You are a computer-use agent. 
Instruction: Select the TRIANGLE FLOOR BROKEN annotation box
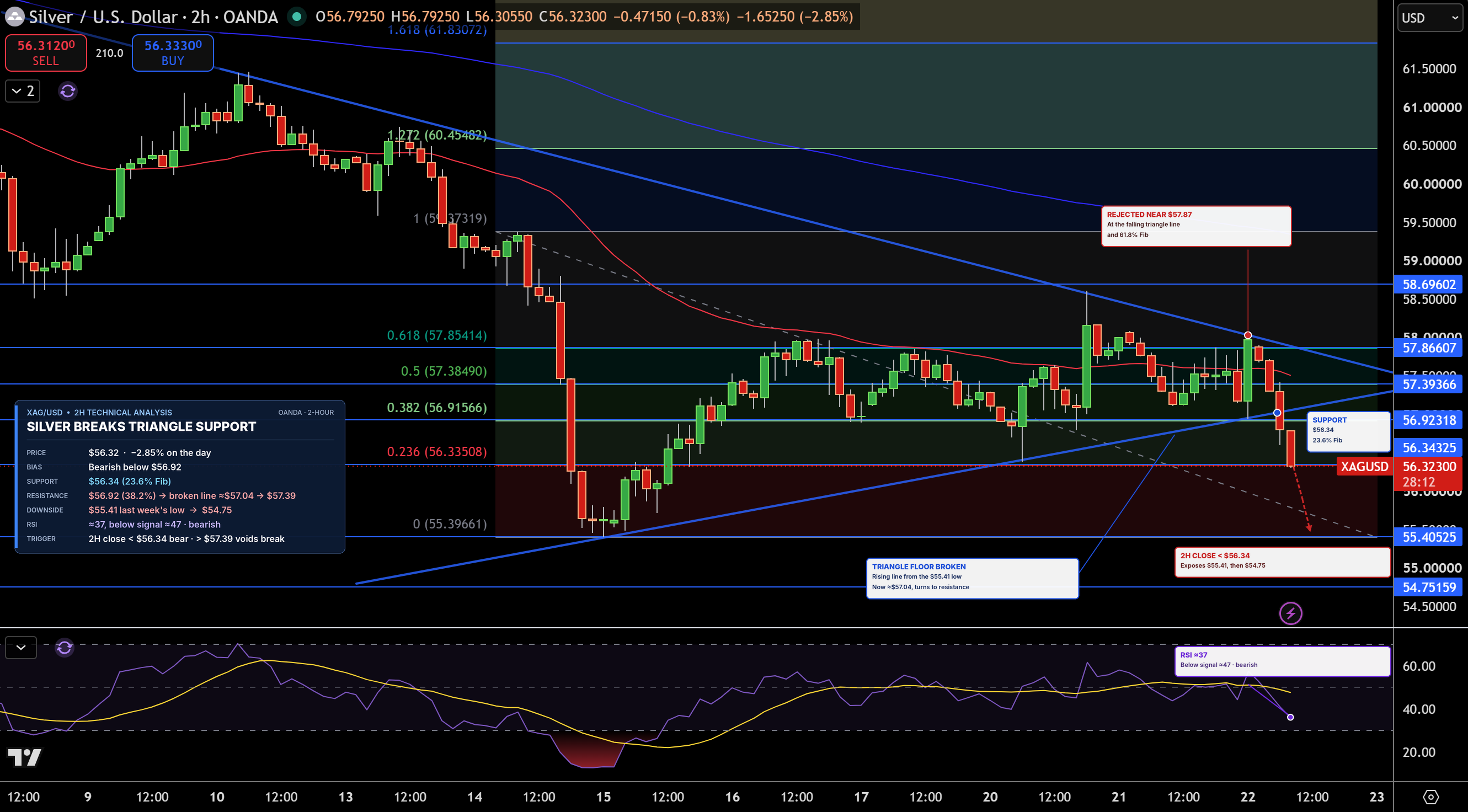tap(972, 578)
